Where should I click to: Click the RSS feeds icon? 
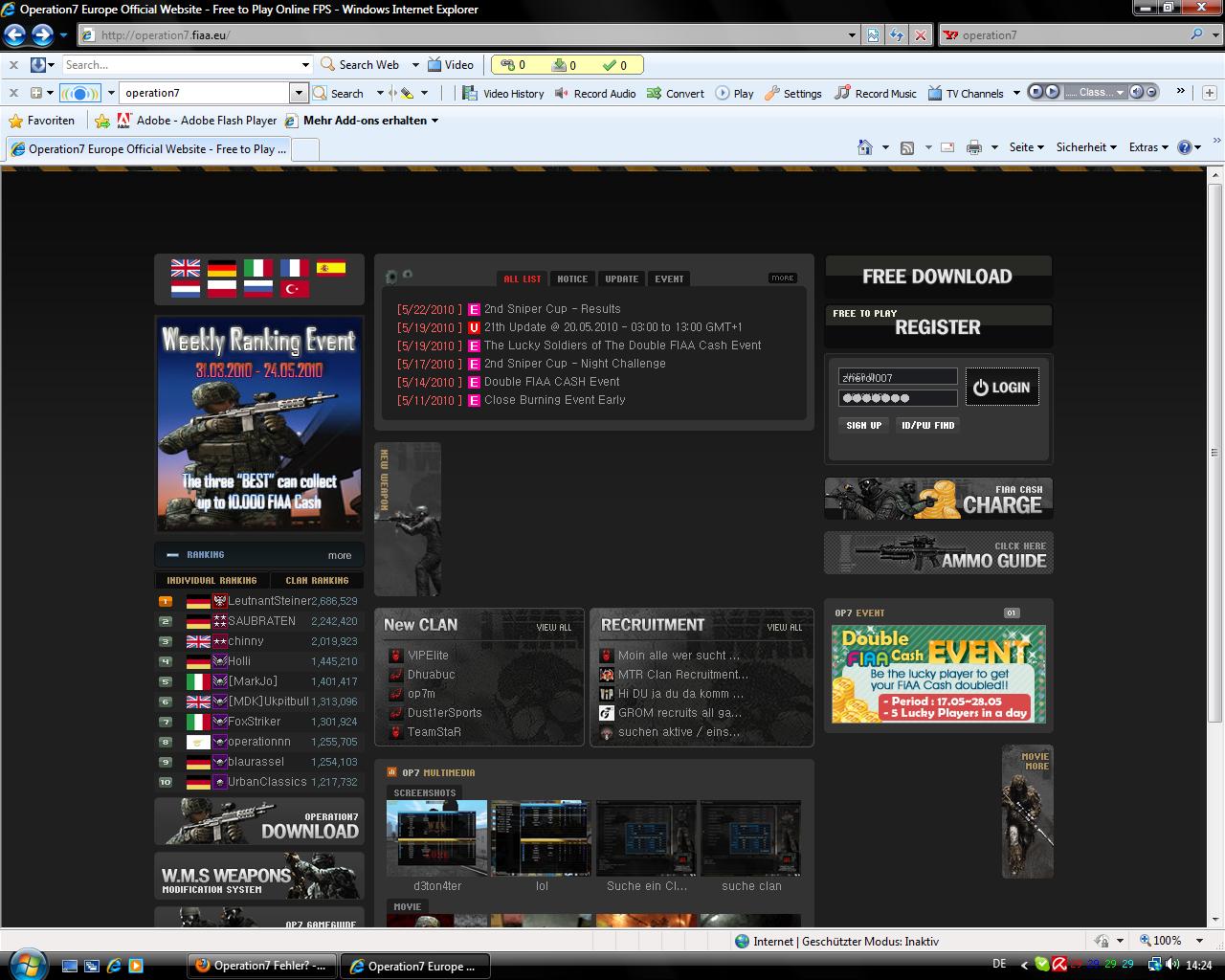tap(906, 147)
